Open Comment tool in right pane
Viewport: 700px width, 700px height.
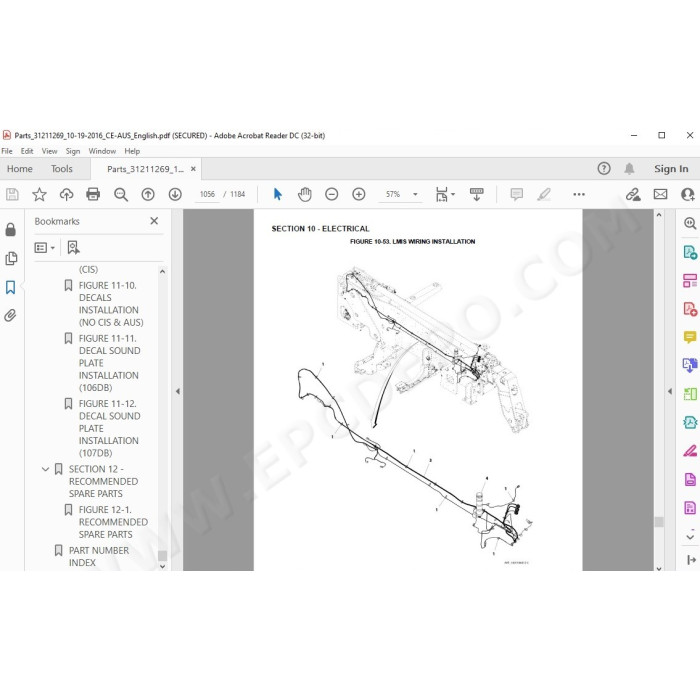coord(690,337)
